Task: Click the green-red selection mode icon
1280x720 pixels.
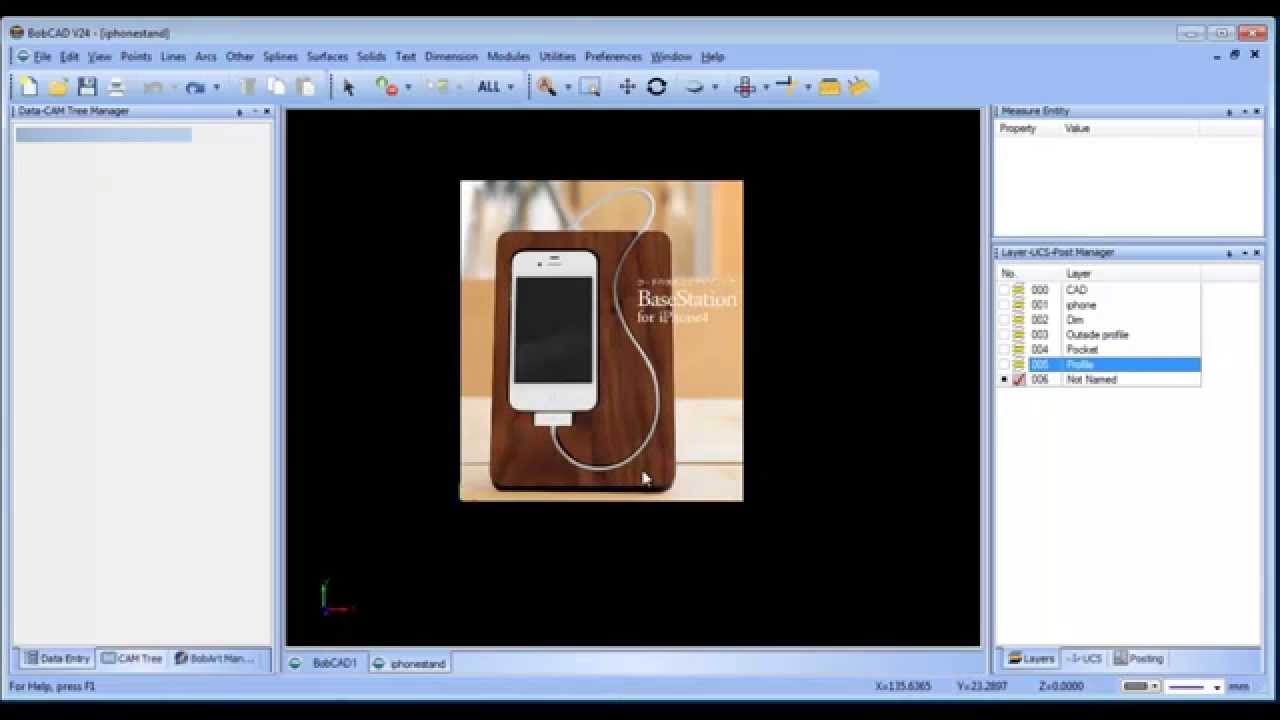Action: [x=386, y=87]
